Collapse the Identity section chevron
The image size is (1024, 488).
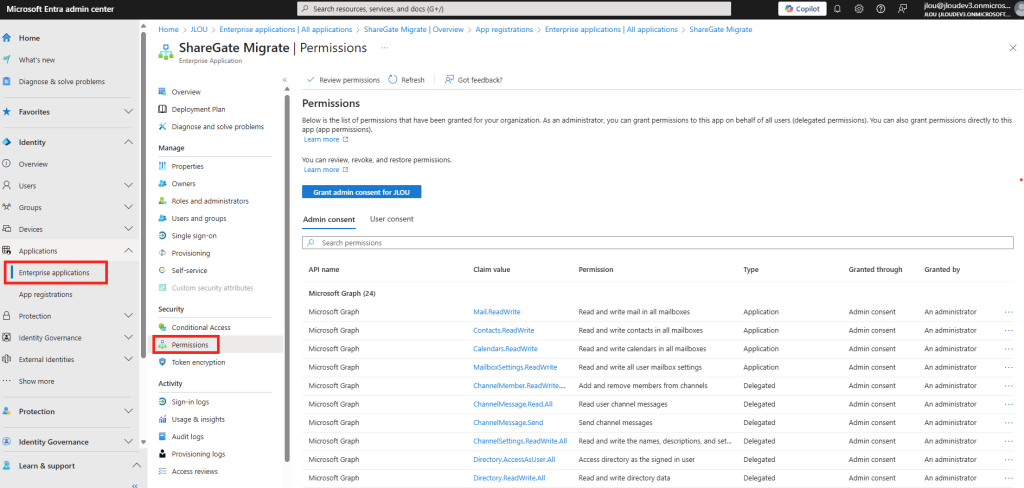[129, 142]
